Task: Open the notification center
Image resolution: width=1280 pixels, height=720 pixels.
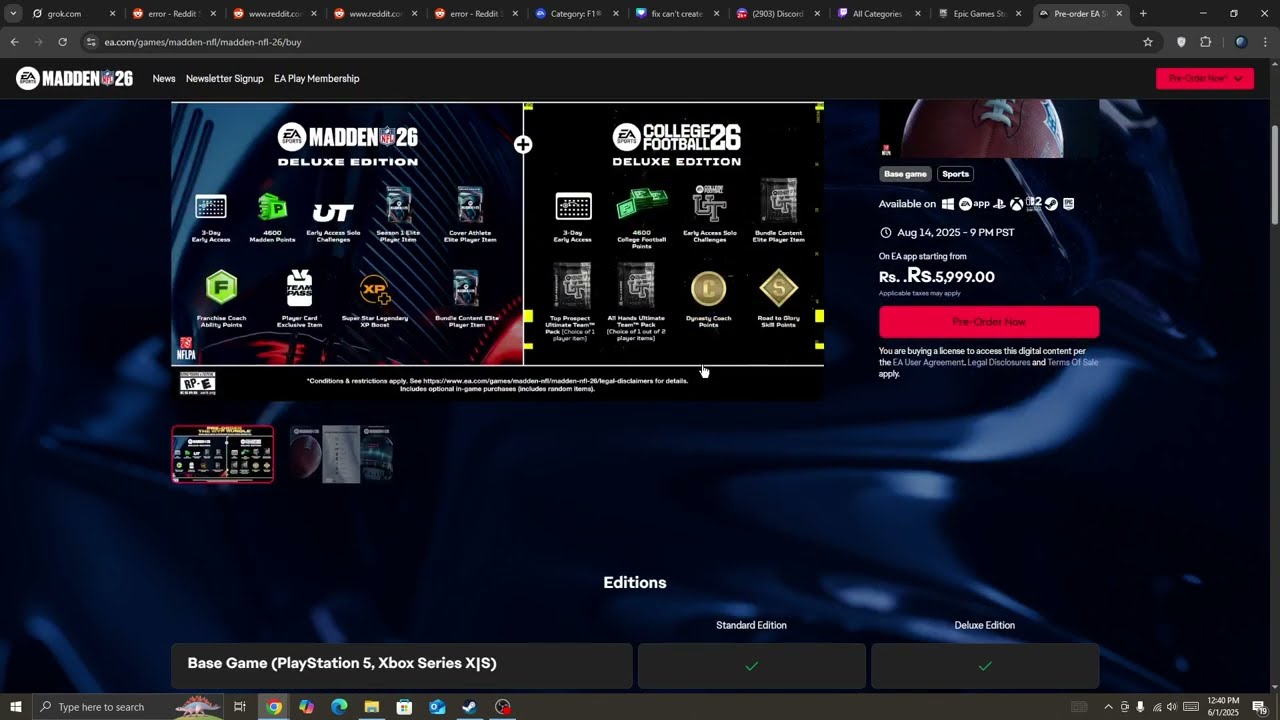Action: point(1260,707)
